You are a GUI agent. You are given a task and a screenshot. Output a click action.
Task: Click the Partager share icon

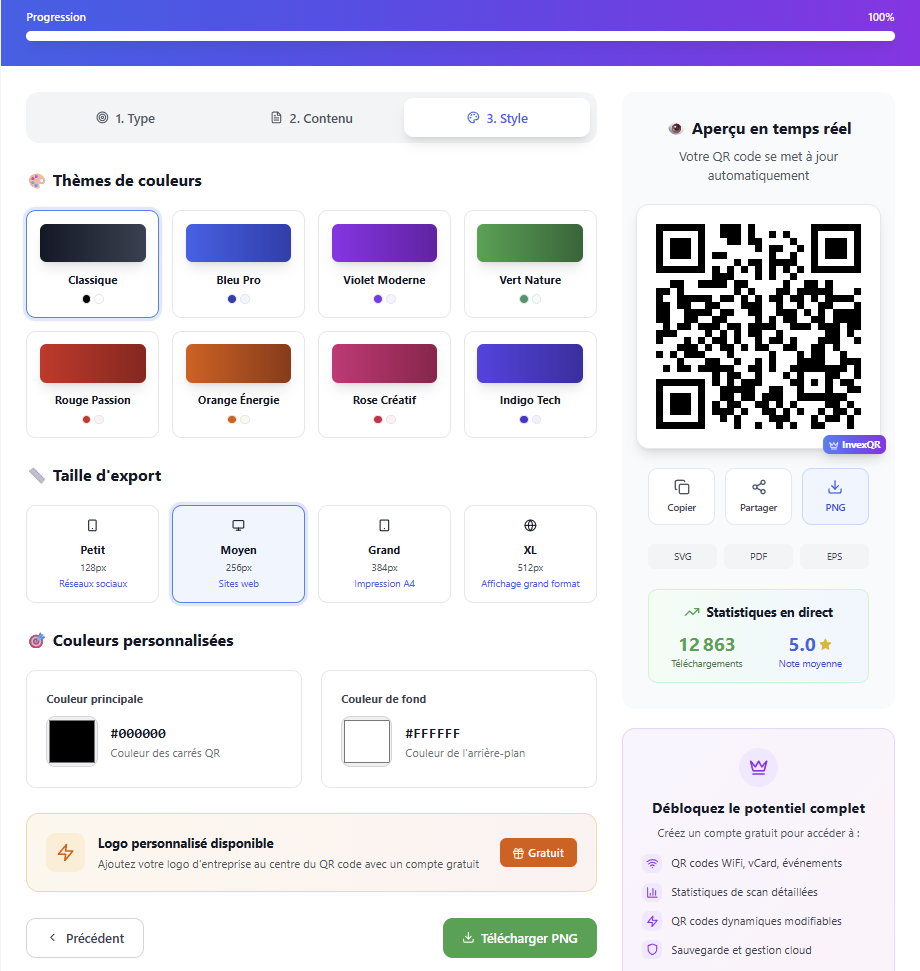click(x=758, y=488)
